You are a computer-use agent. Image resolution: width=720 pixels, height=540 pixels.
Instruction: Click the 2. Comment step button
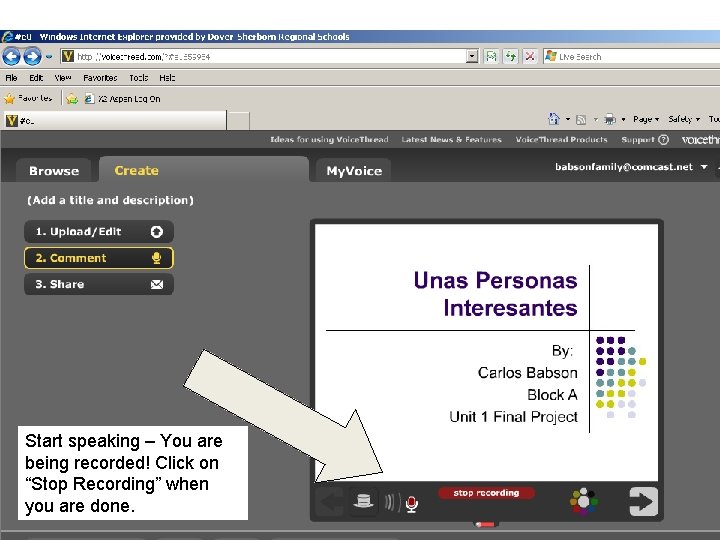pos(99,258)
